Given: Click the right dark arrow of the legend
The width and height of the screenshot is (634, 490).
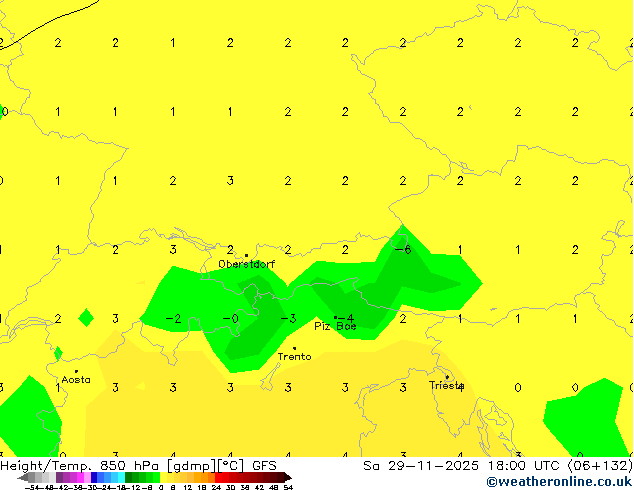Looking at the screenshot, I should point(288,477).
